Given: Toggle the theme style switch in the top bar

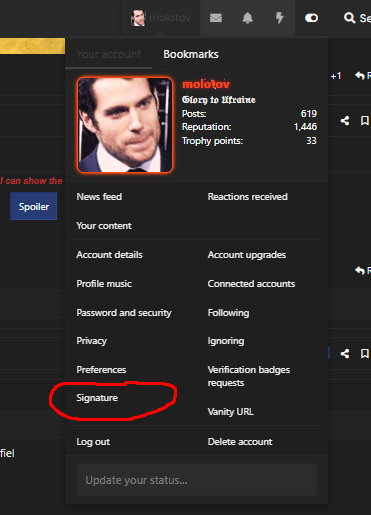Looking at the screenshot, I should pos(311,18).
